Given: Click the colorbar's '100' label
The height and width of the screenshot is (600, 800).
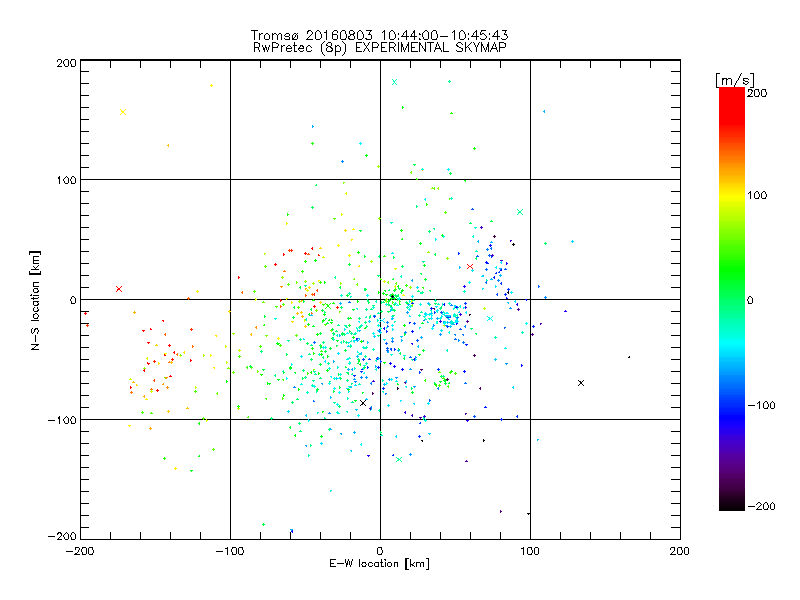Looking at the screenshot, I should click(757, 195).
